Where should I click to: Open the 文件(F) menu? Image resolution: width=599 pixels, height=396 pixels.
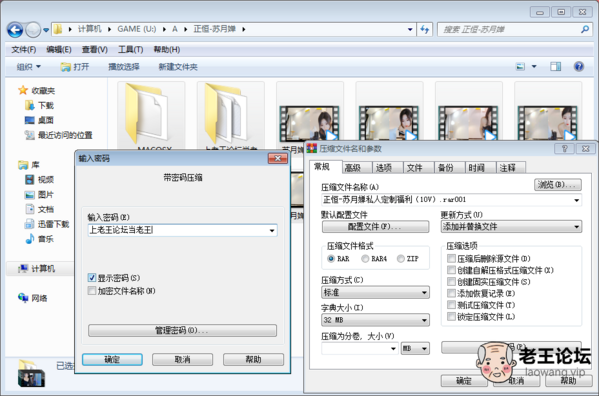click(x=23, y=50)
